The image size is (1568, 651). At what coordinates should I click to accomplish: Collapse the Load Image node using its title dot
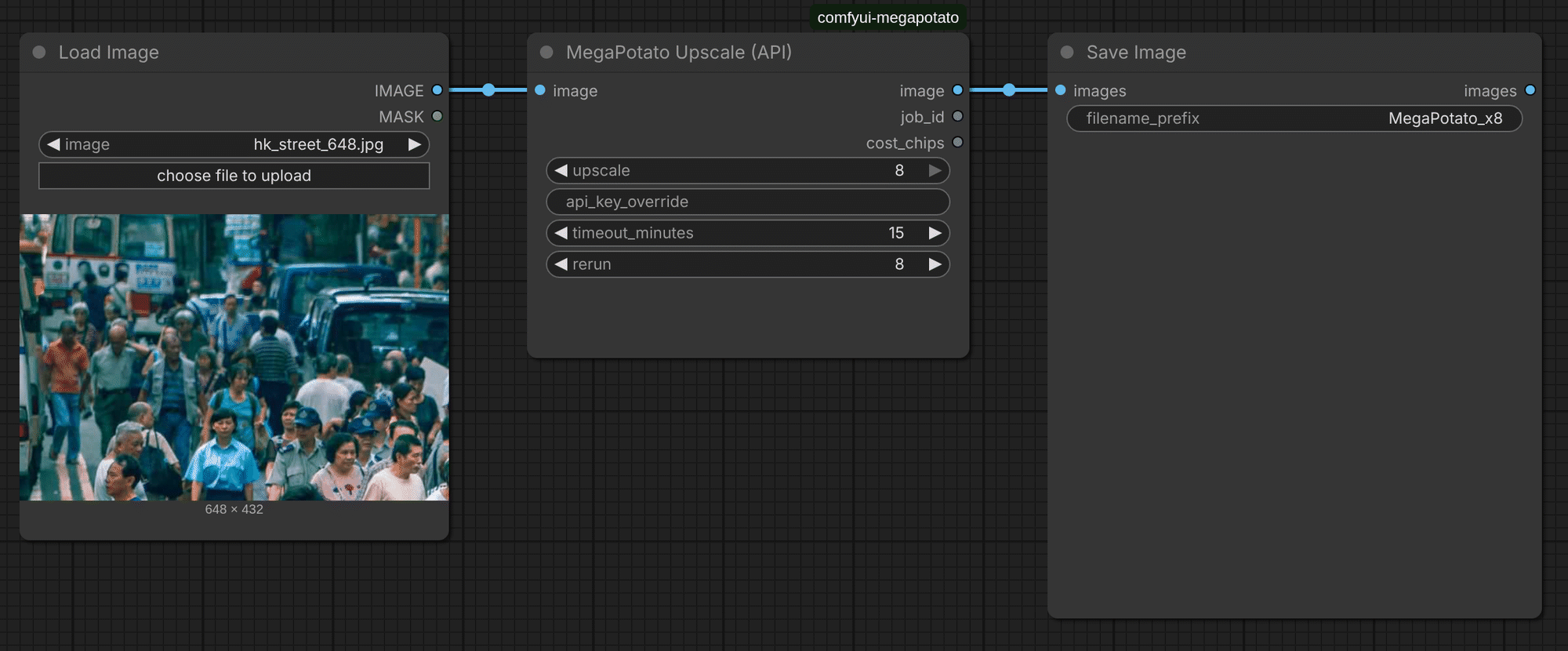tap(39, 53)
